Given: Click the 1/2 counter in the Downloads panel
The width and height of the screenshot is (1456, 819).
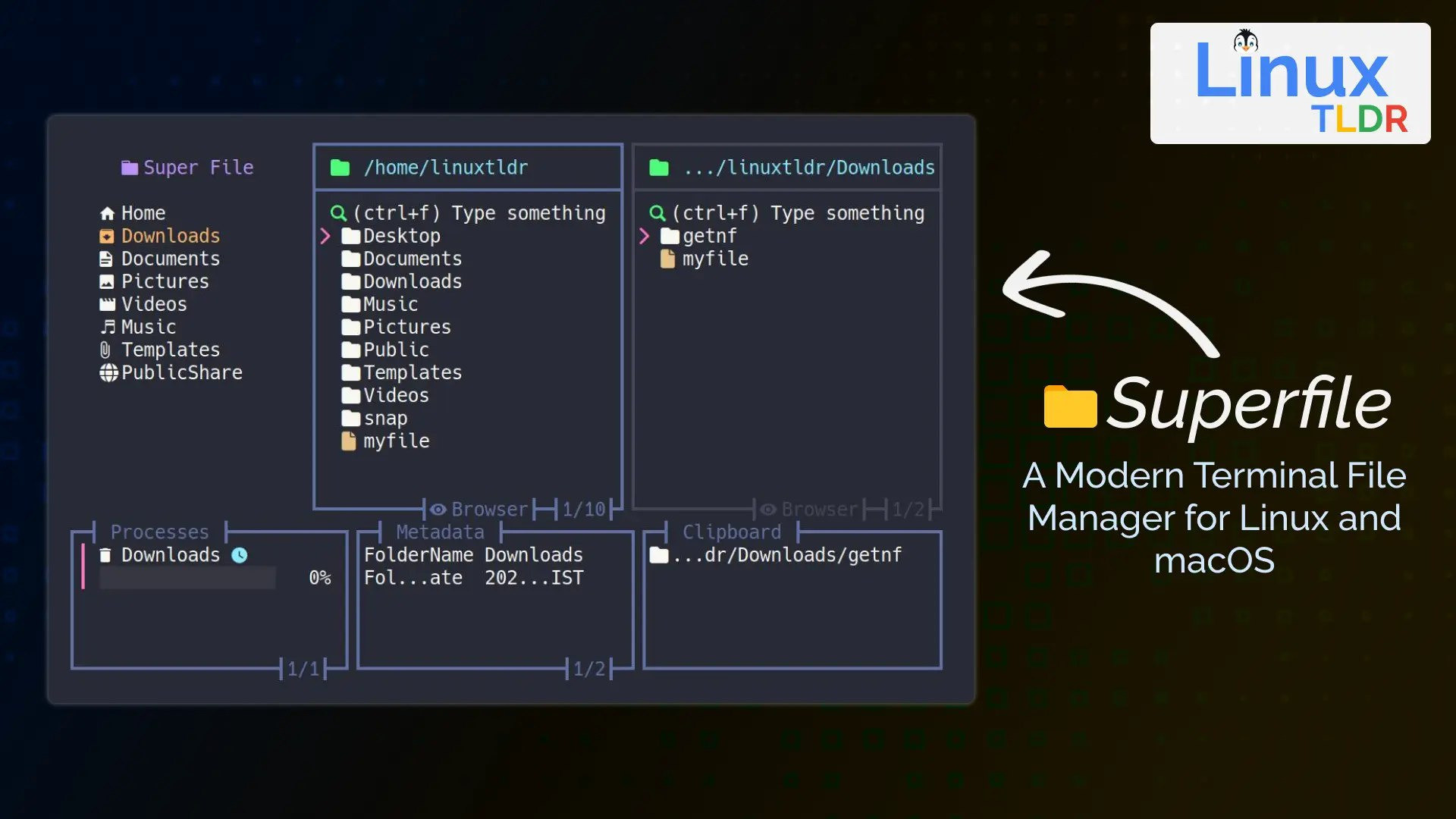Looking at the screenshot, I should [x=908, y=510].
